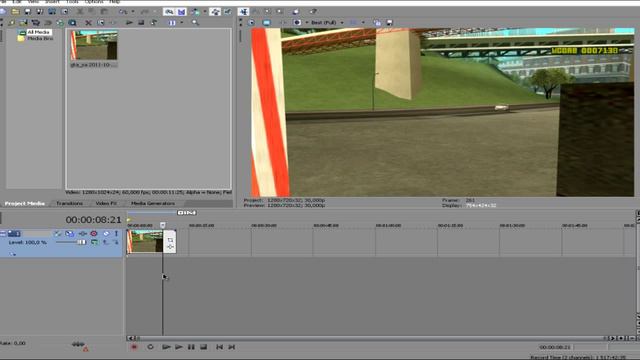Expand track keyframes on video track

pos(13,254)
